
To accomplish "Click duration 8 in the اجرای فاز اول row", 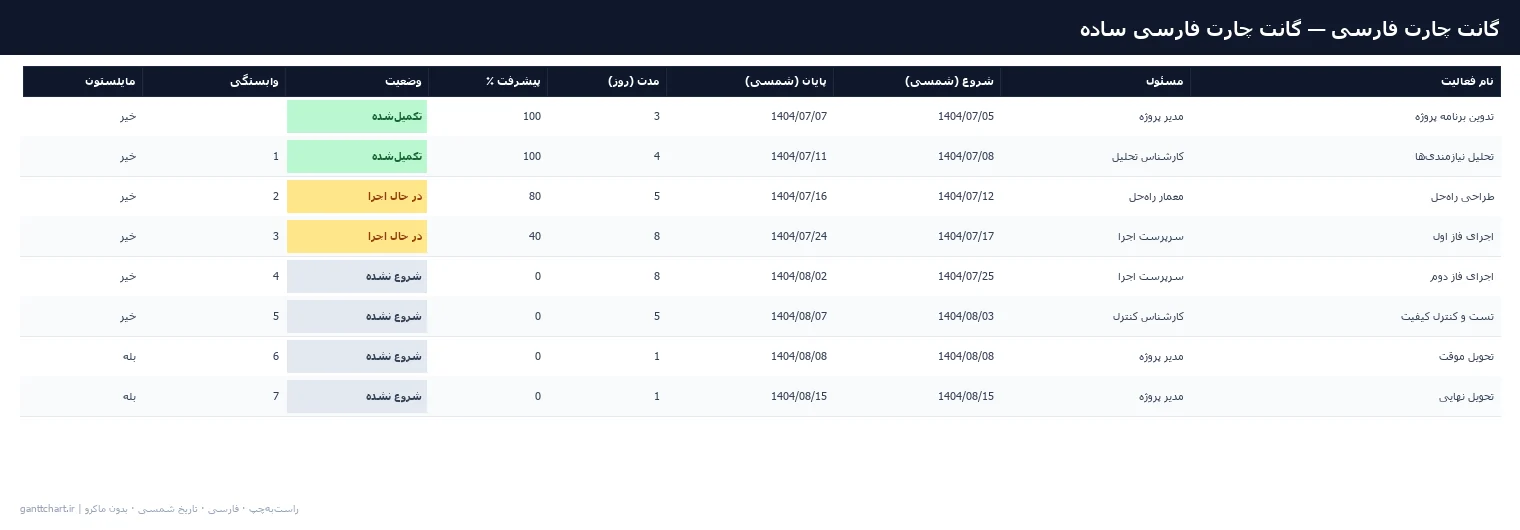I will pos(657,237).
